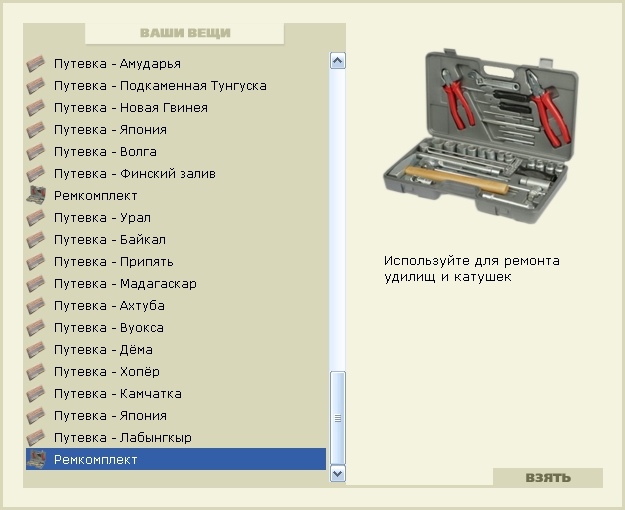Click the ВАШИ ВЕЩИ header tab
The height and width of the screenshot is (510, 625).
(x=185, y=33)
